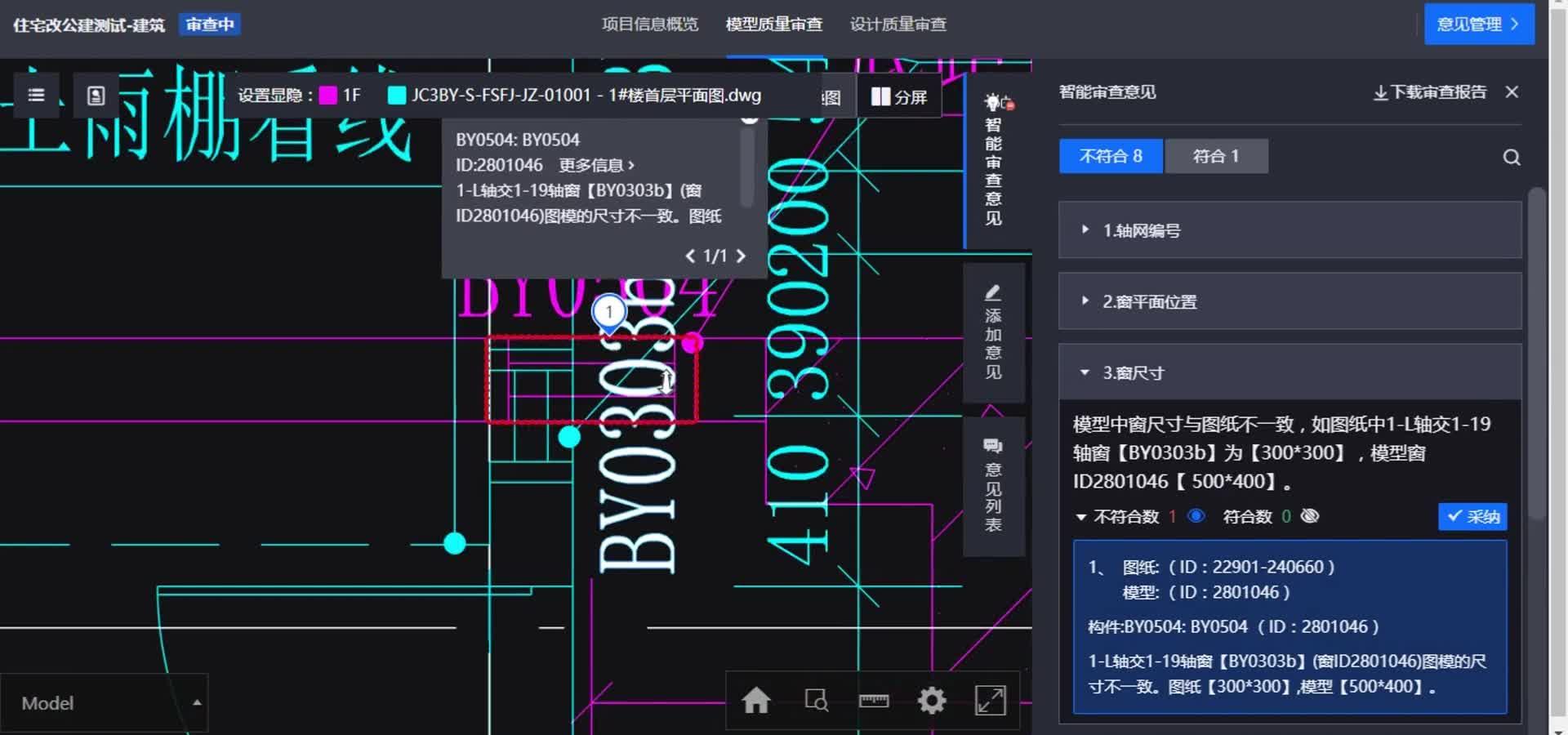Screen dimensions: 1568x735
Task: Download the review report 下载审查报告
Action: tap(1429, 92)
